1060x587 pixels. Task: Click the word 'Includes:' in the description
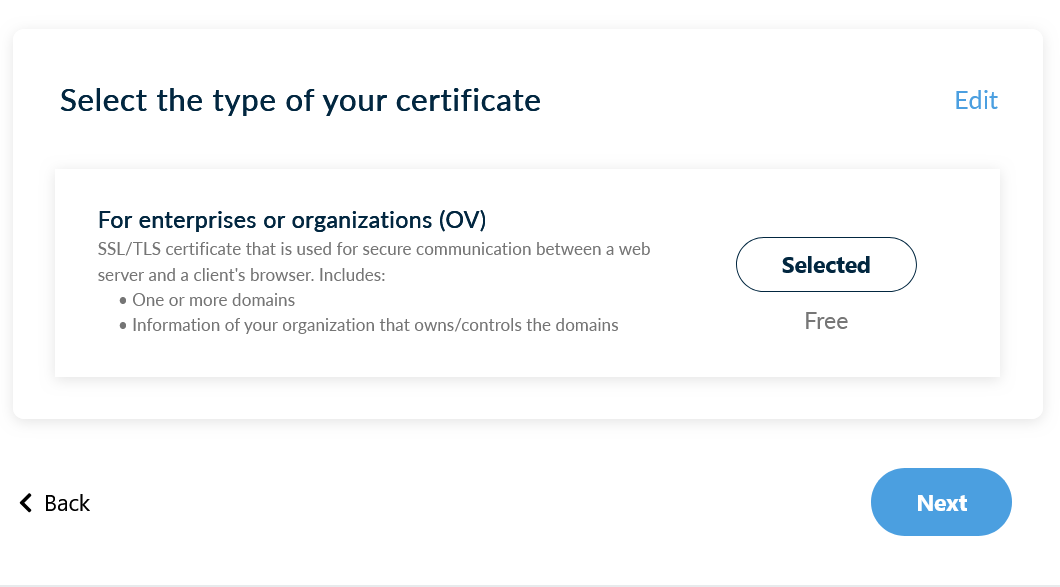(352, 275)
